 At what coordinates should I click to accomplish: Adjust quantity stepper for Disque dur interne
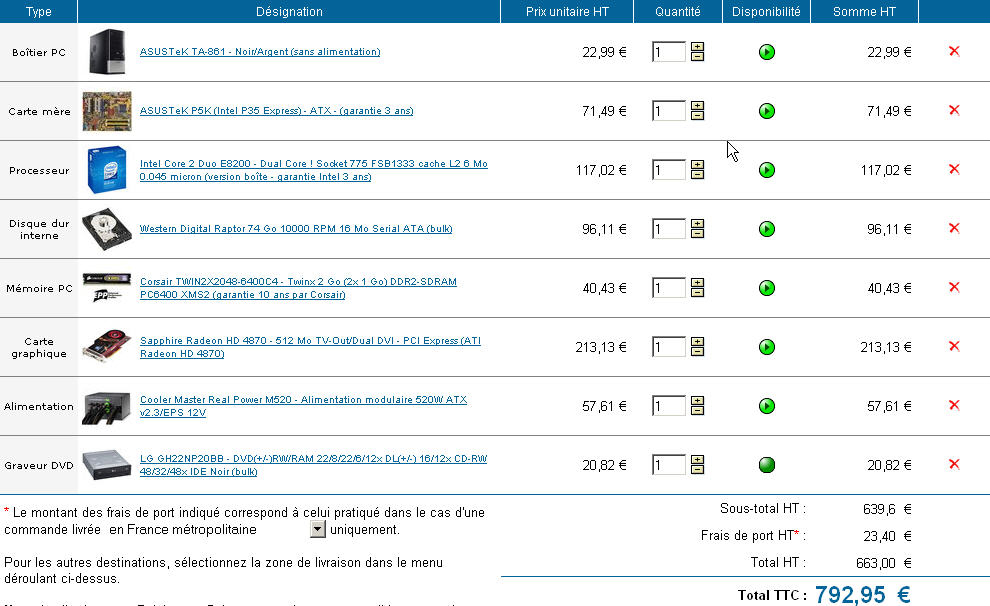coord(697,229)
